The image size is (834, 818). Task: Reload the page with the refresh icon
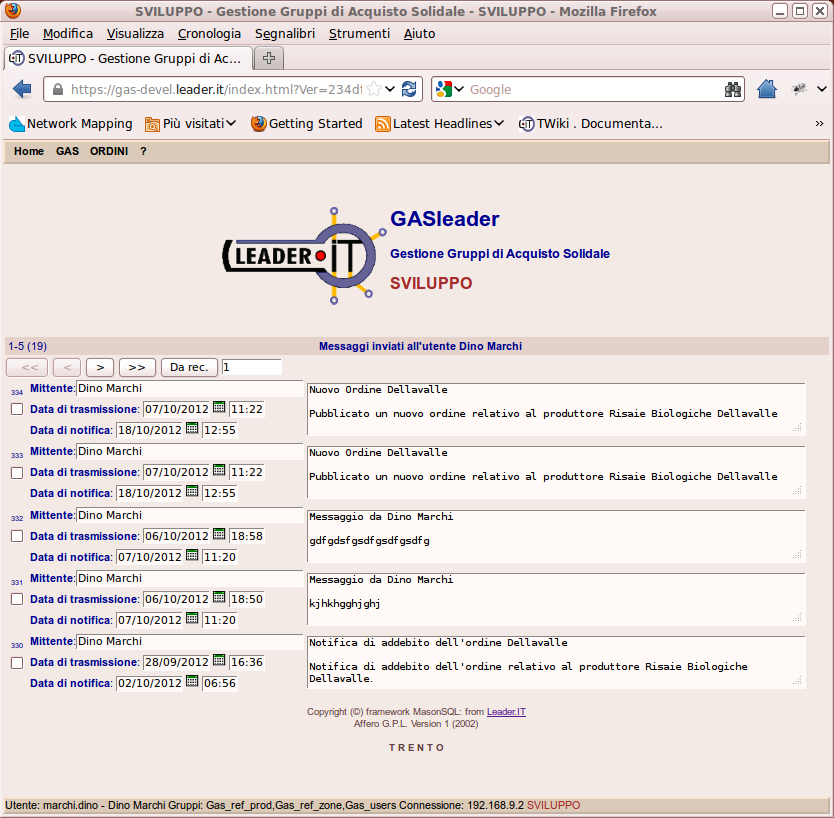click(409, 89)
